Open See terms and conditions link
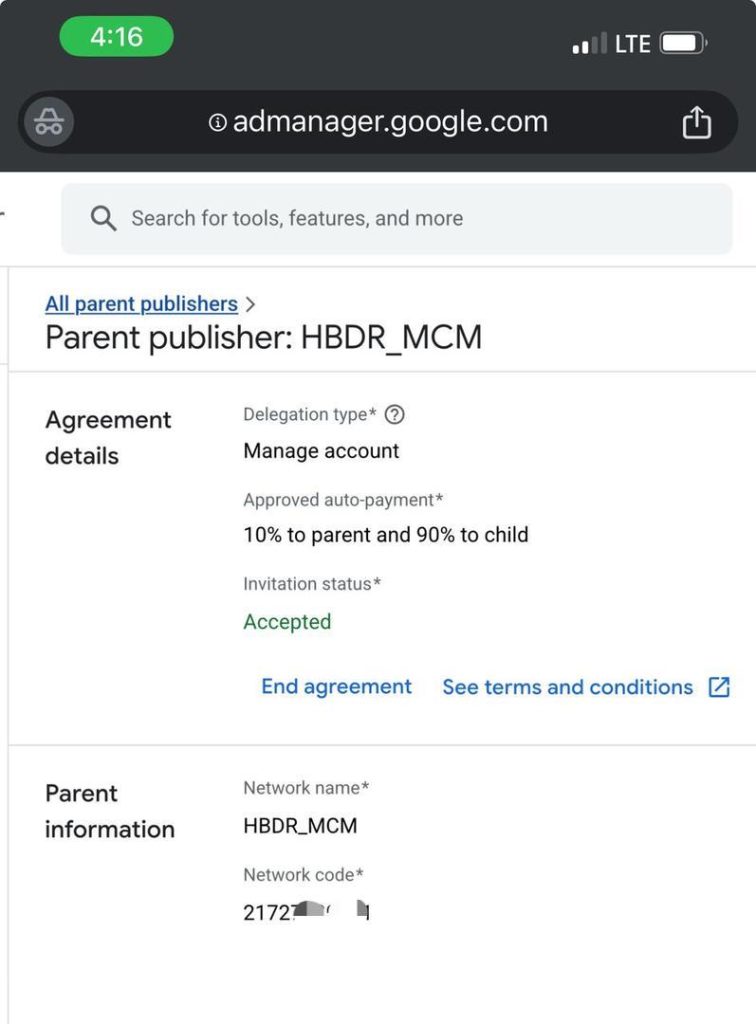756x1024 pixels. [567, 687]
